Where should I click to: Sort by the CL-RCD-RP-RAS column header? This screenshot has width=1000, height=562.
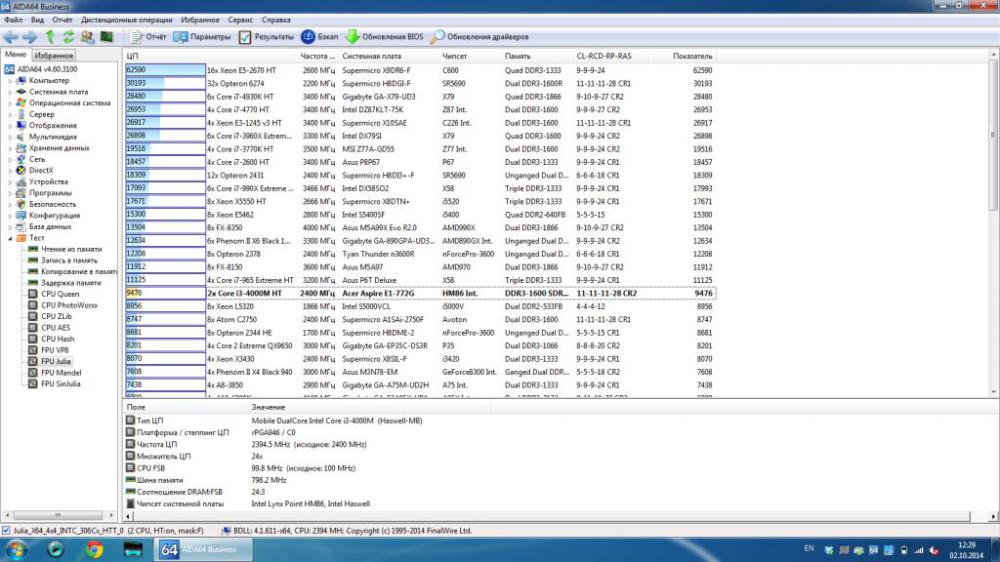pyautogui.click(x=611, y=56)
